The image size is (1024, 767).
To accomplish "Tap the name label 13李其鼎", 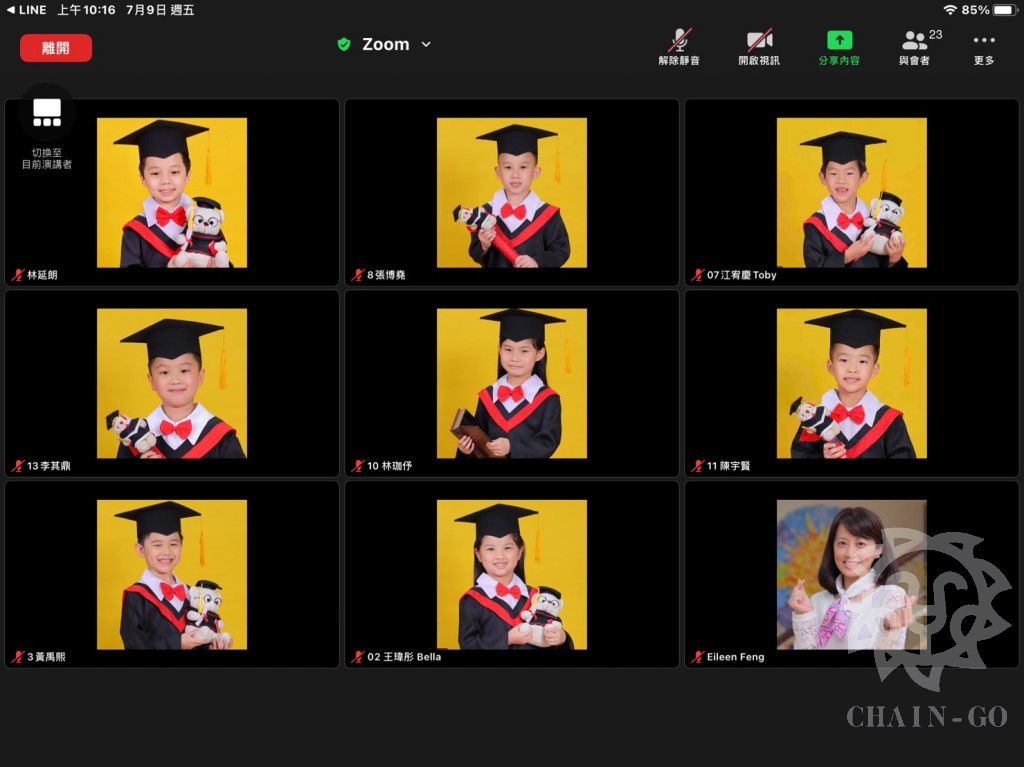I will tap(49, 466).
